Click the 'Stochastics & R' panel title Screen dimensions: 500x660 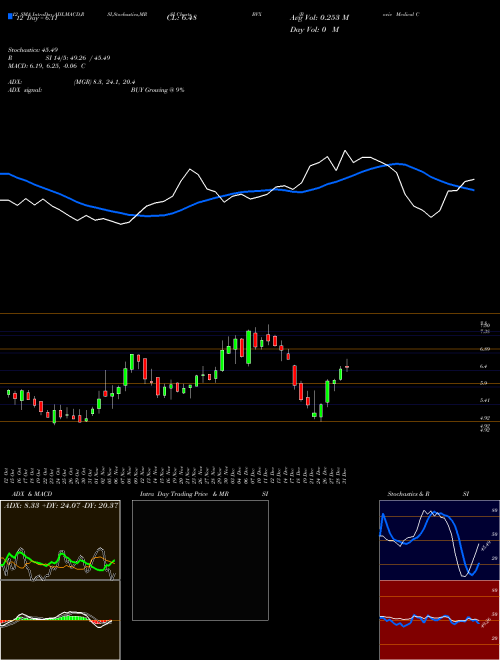coord(408,494)
